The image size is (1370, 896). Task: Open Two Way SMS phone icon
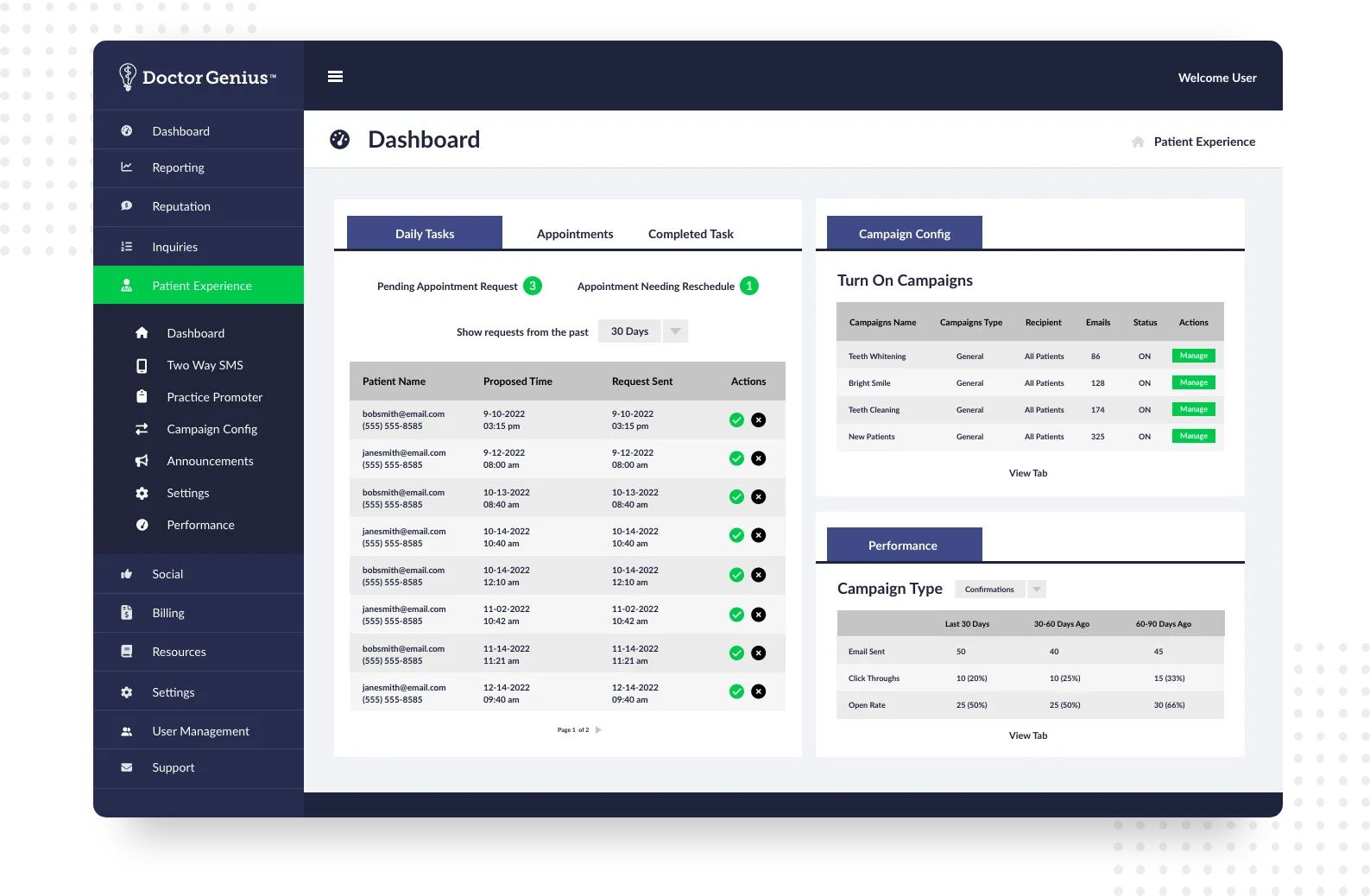(x=142, y=366)
